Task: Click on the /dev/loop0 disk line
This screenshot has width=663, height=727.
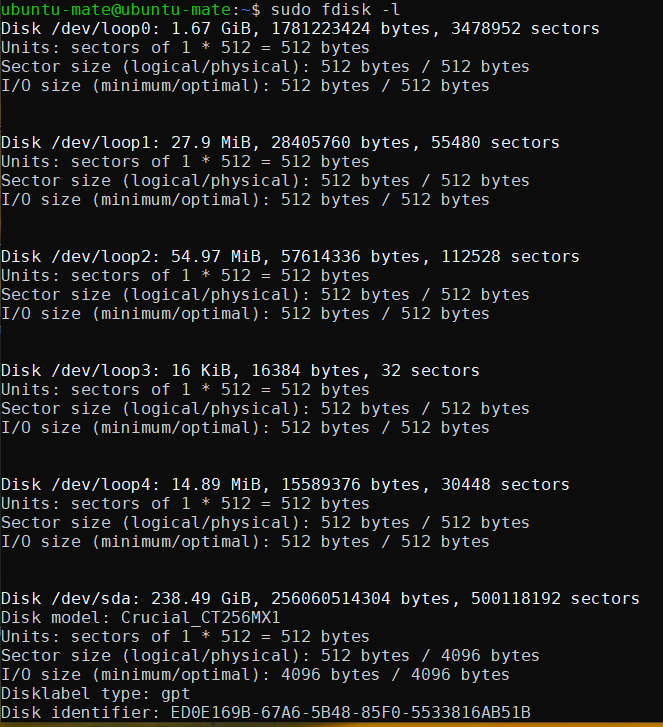Action: click(x=300, y=29)
